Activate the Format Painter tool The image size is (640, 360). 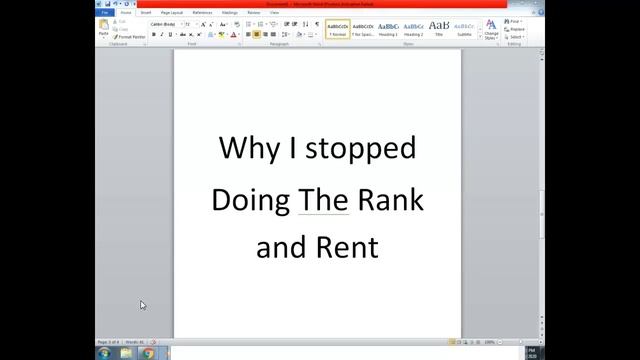pyautogui.click(x=129, y=37)
